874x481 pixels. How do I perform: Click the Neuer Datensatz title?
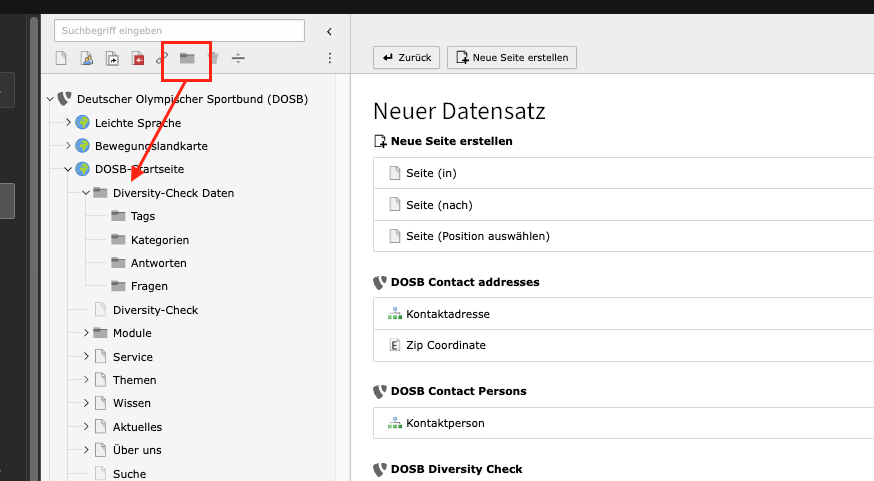[459, 111]
